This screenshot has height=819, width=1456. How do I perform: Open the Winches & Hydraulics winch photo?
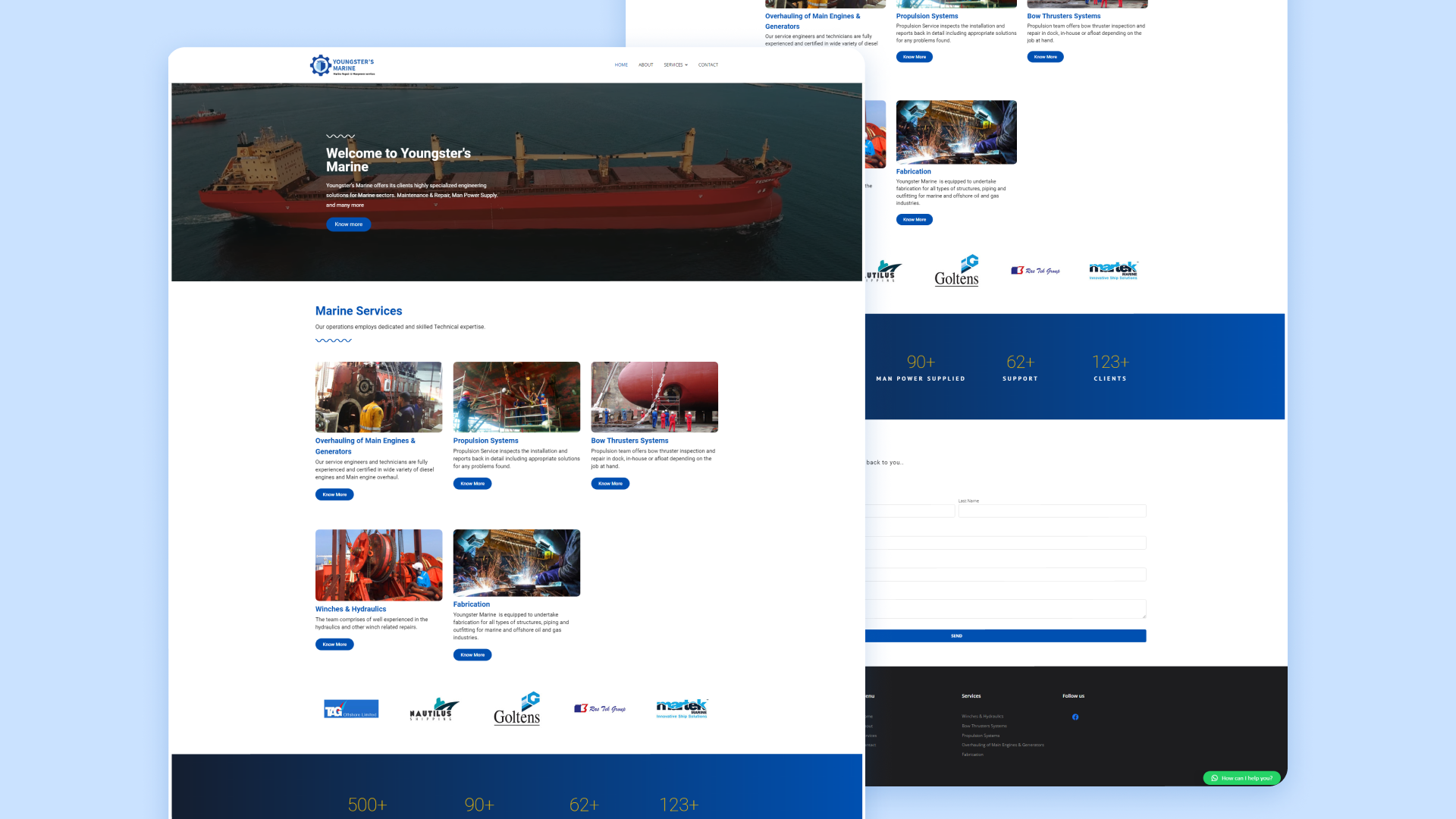[x=378, y=565]
